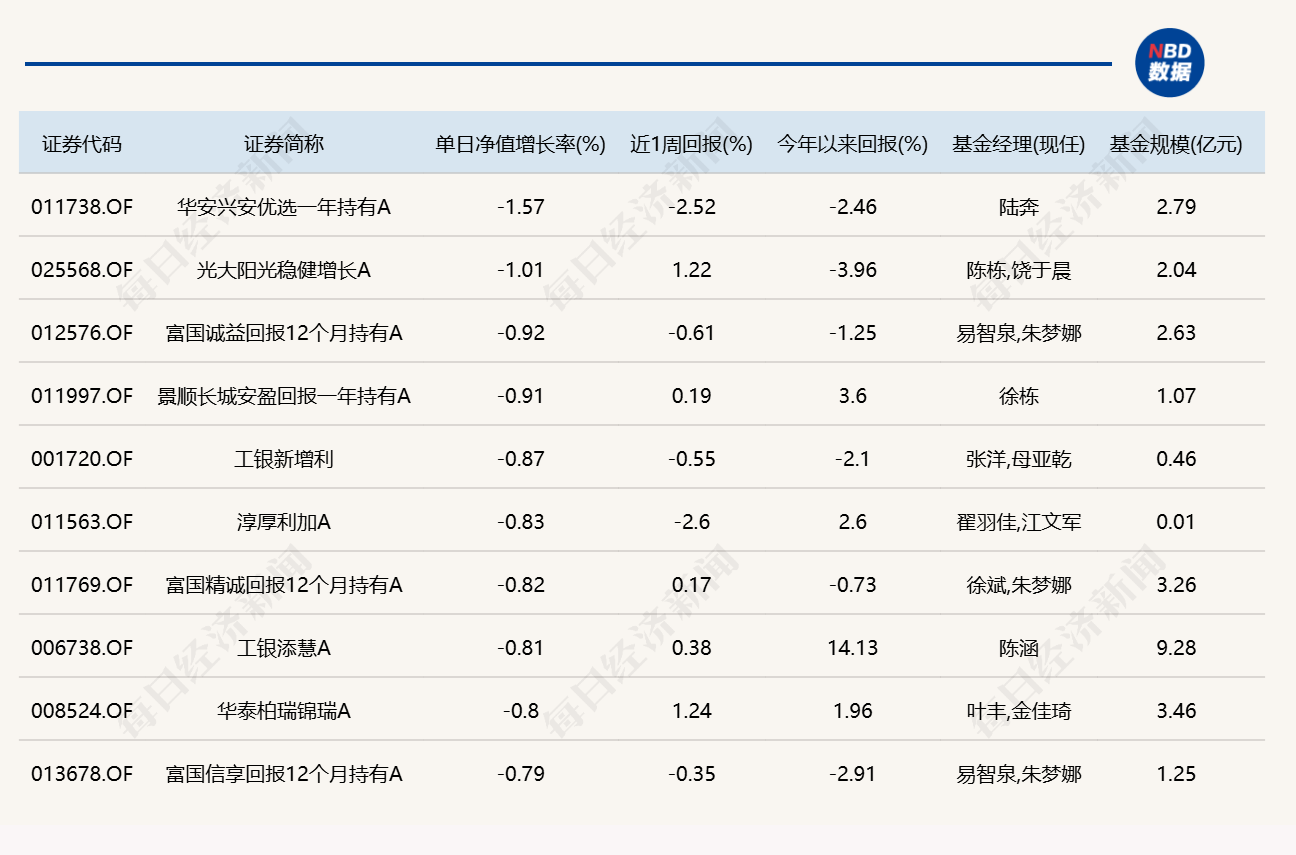
Task: Select weekly return value 0.19
Action: (691, 396)
